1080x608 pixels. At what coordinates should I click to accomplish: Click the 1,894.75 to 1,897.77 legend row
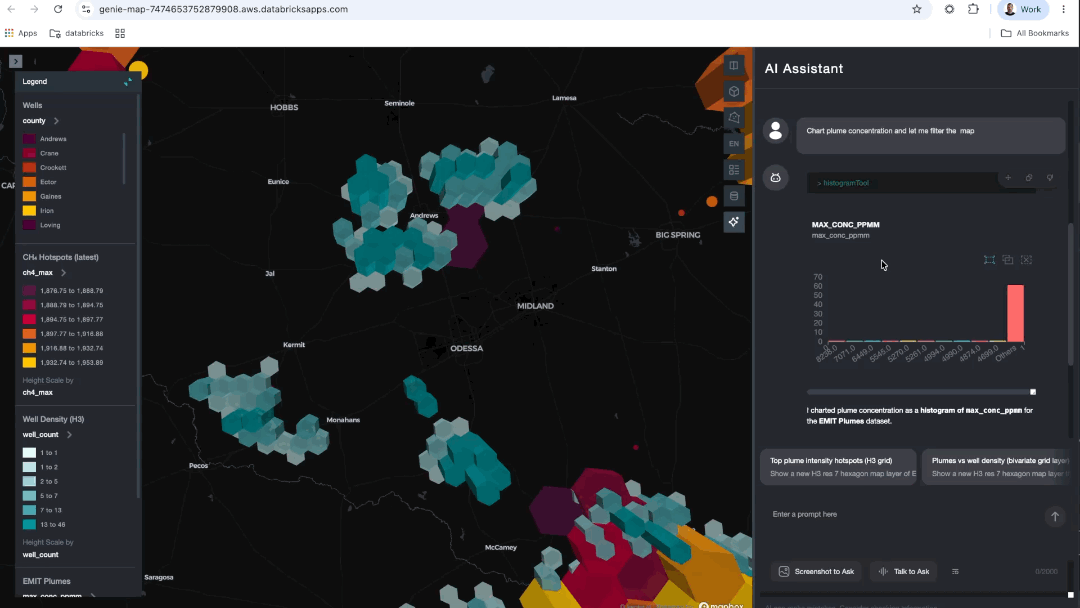pos(63,319)
